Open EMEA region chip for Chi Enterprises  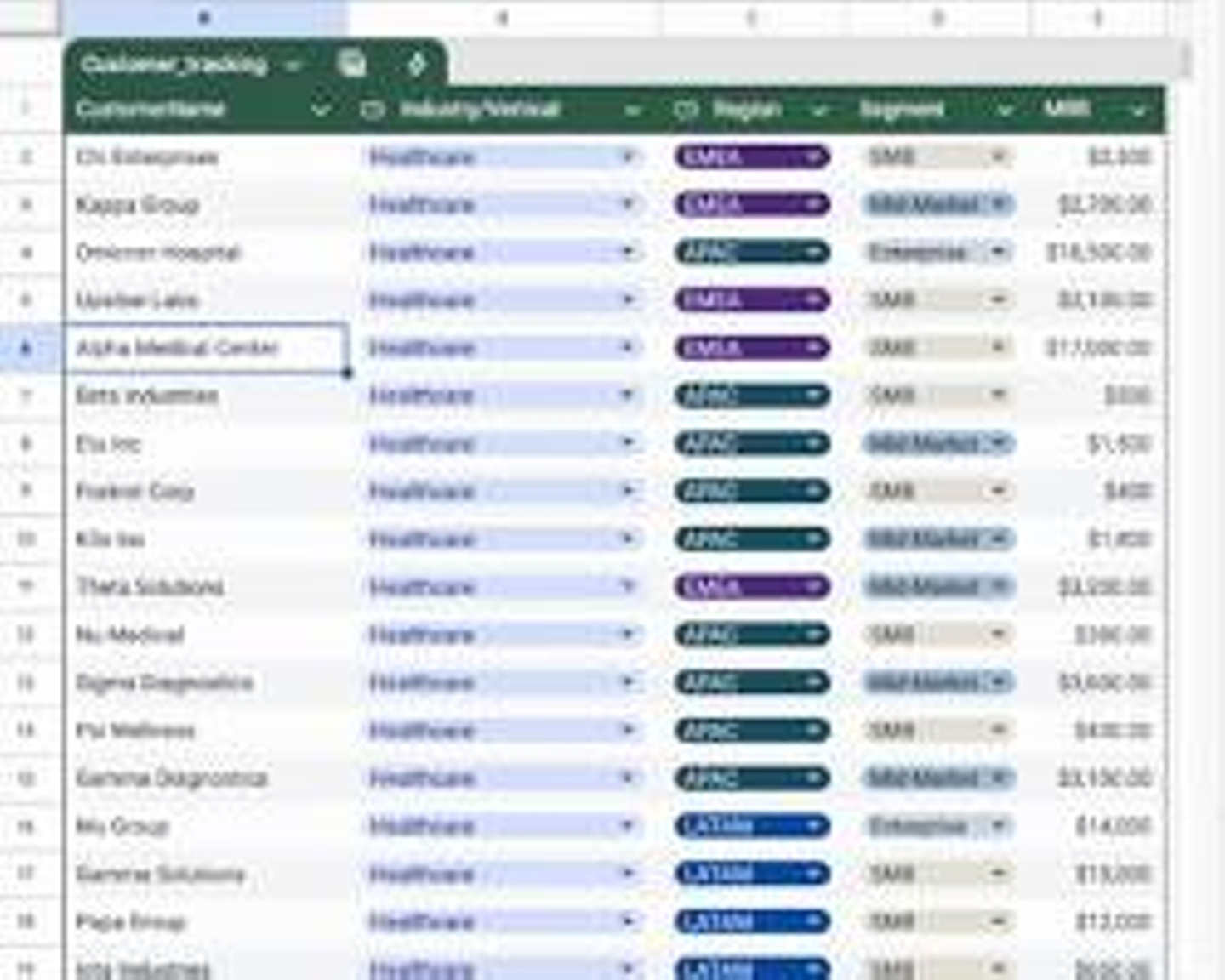click(752, 157)
